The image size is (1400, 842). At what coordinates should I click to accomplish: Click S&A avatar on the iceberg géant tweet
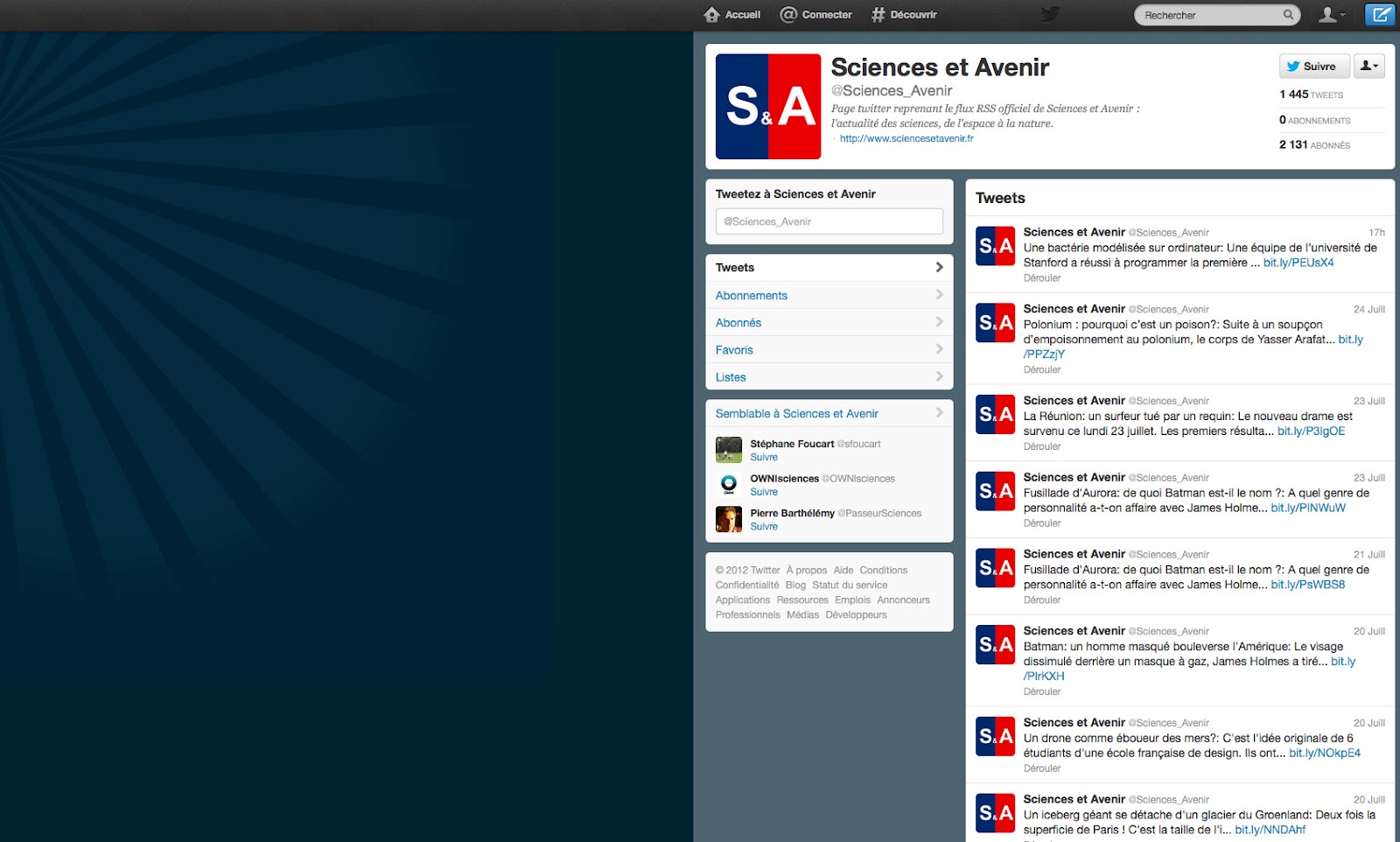pos(996,813)
